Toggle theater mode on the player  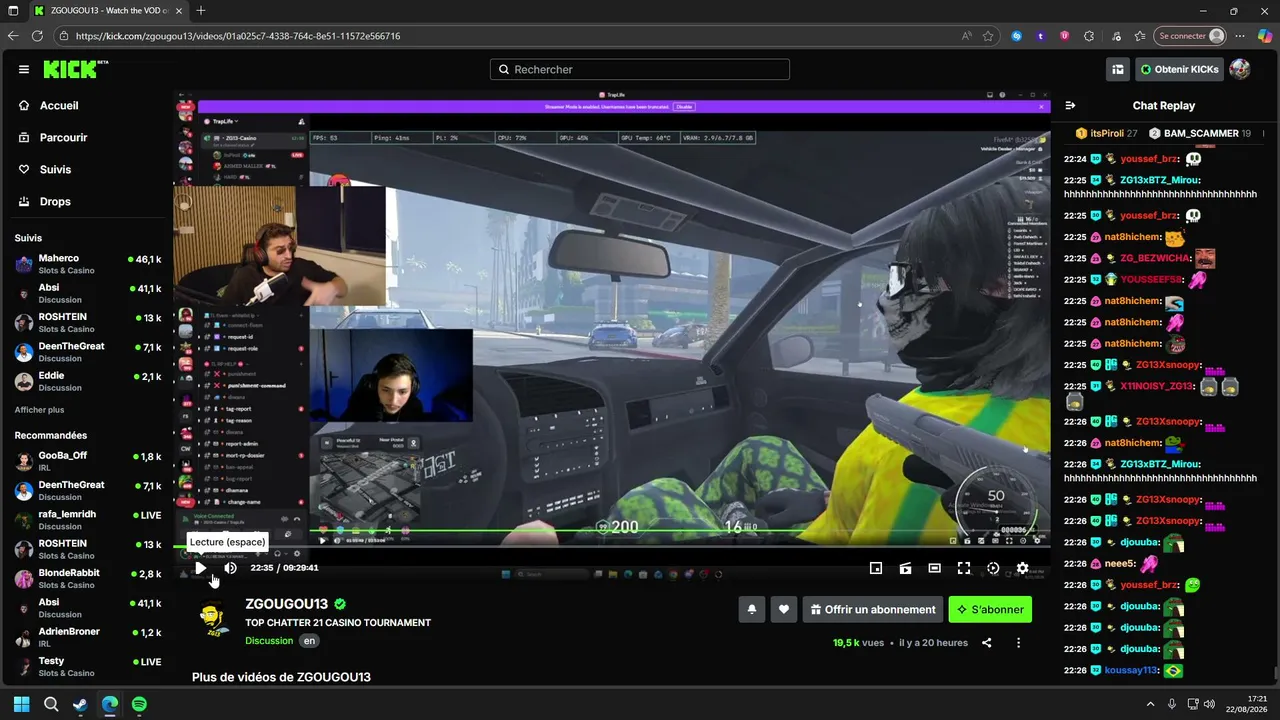(934, 568)
